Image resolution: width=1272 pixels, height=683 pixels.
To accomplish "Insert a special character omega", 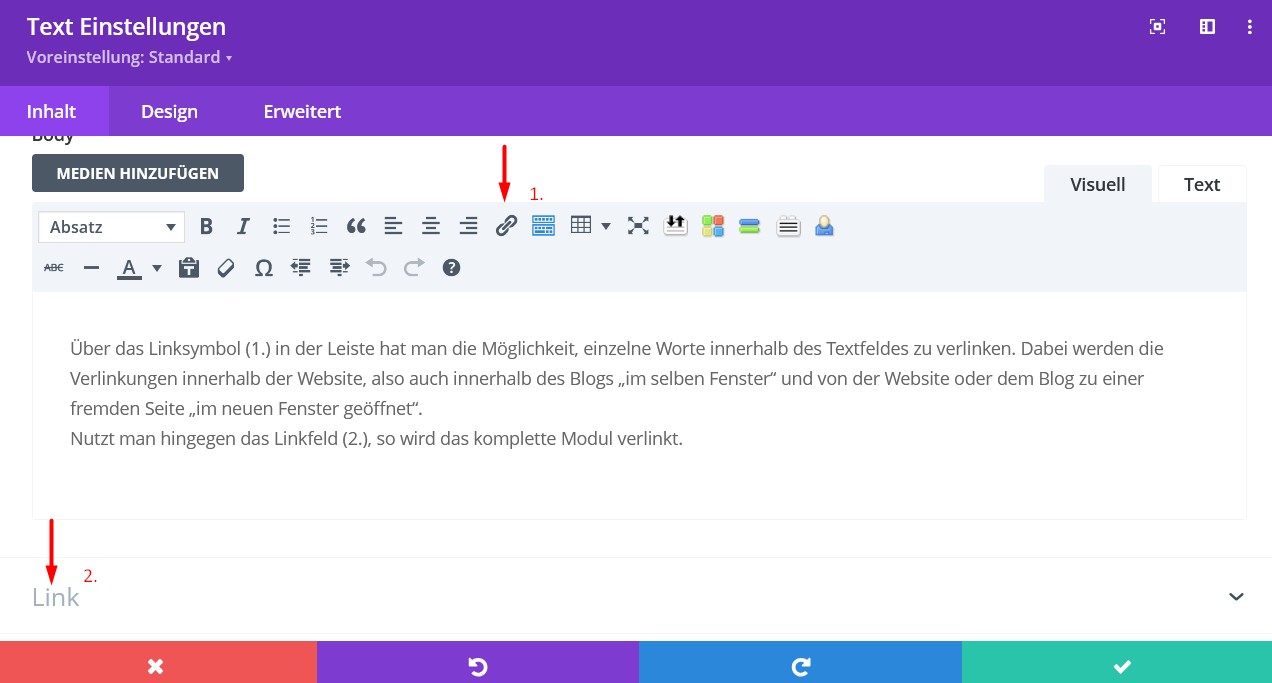I will click(264, 267).
